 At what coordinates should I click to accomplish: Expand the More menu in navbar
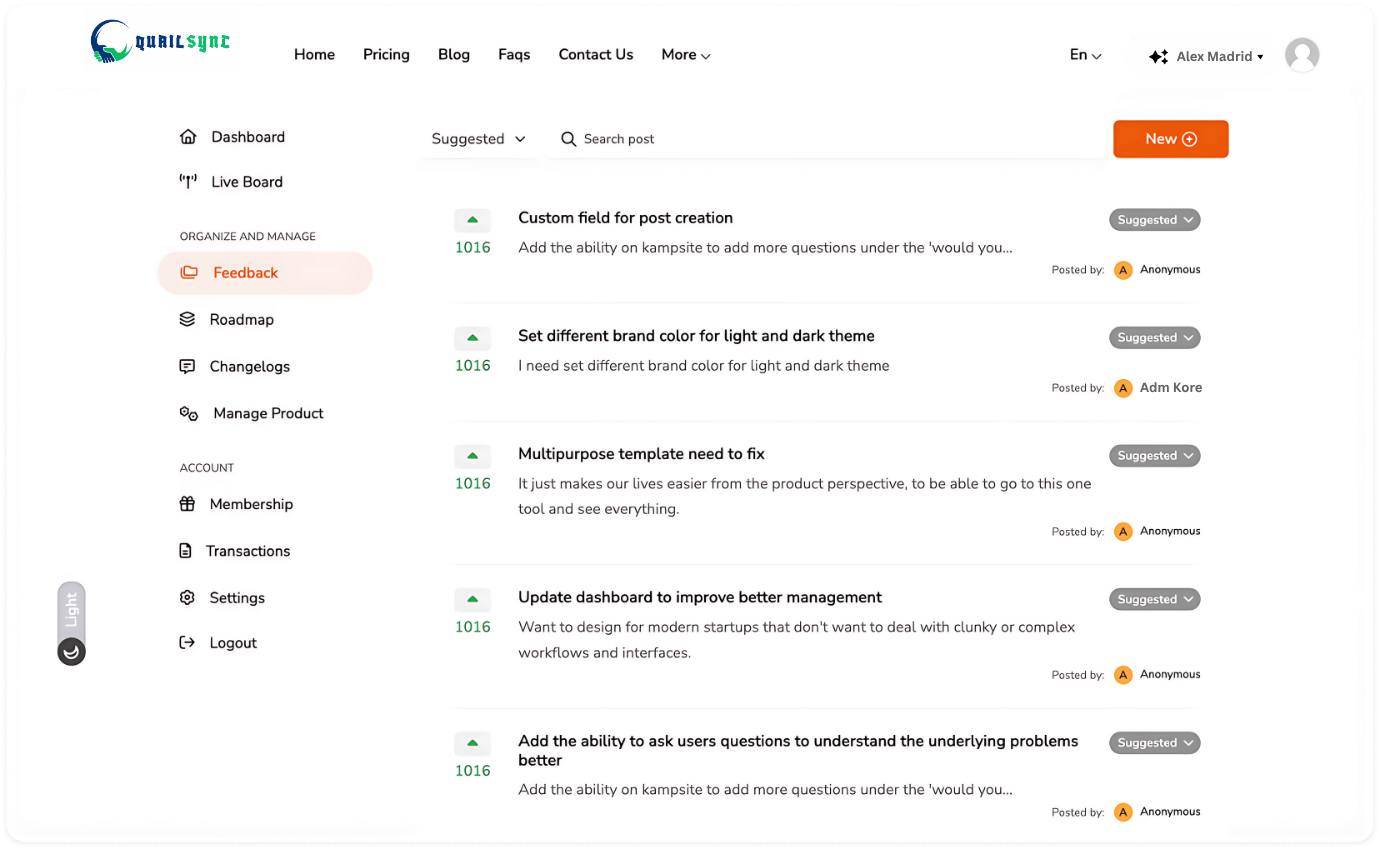point(686,55)
